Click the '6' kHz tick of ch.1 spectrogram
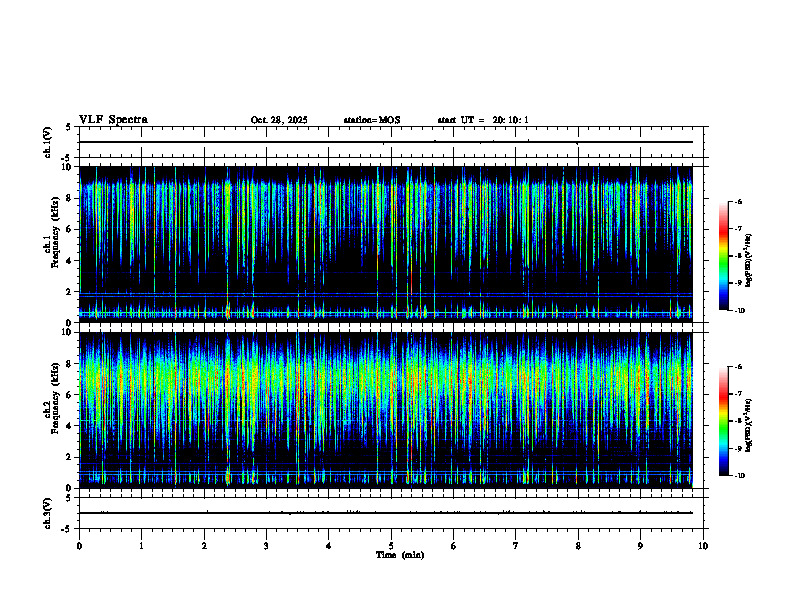The width and height of the screenshot is (792, 612). tap(70, 229)
